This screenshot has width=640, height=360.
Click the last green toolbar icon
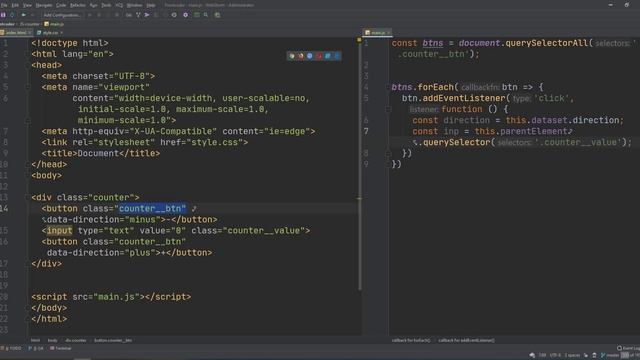coord(217,15)
